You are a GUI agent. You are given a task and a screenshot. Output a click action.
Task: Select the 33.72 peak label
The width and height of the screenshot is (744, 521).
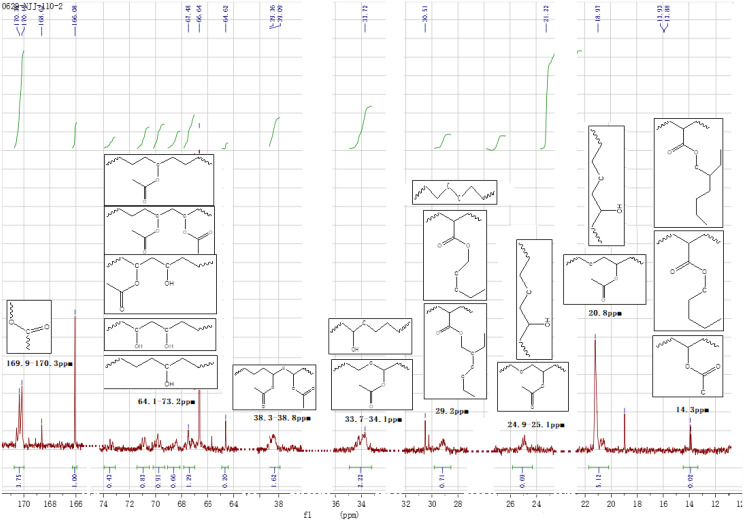click(x=363, y=20)
